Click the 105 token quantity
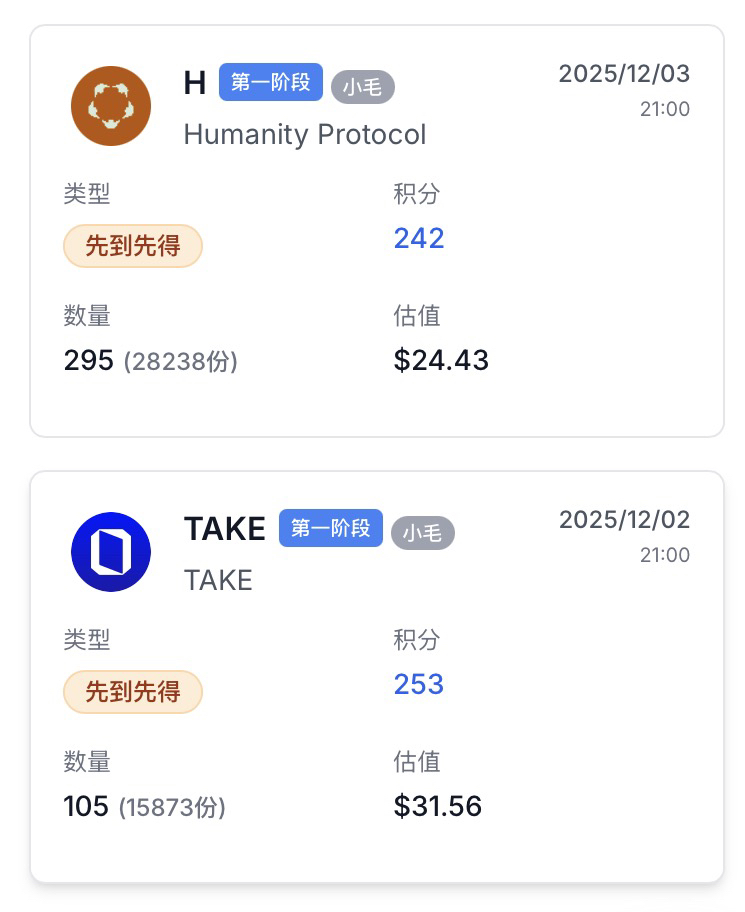The height and width of the screenshot is (912, 745). click(86, 806)
